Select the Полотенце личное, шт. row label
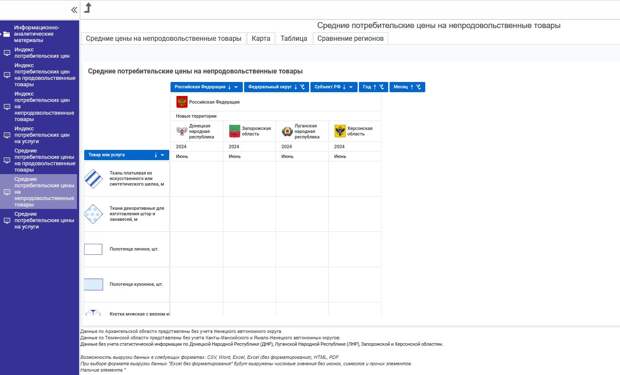This screenshot has width=620, height=375. 134,249
